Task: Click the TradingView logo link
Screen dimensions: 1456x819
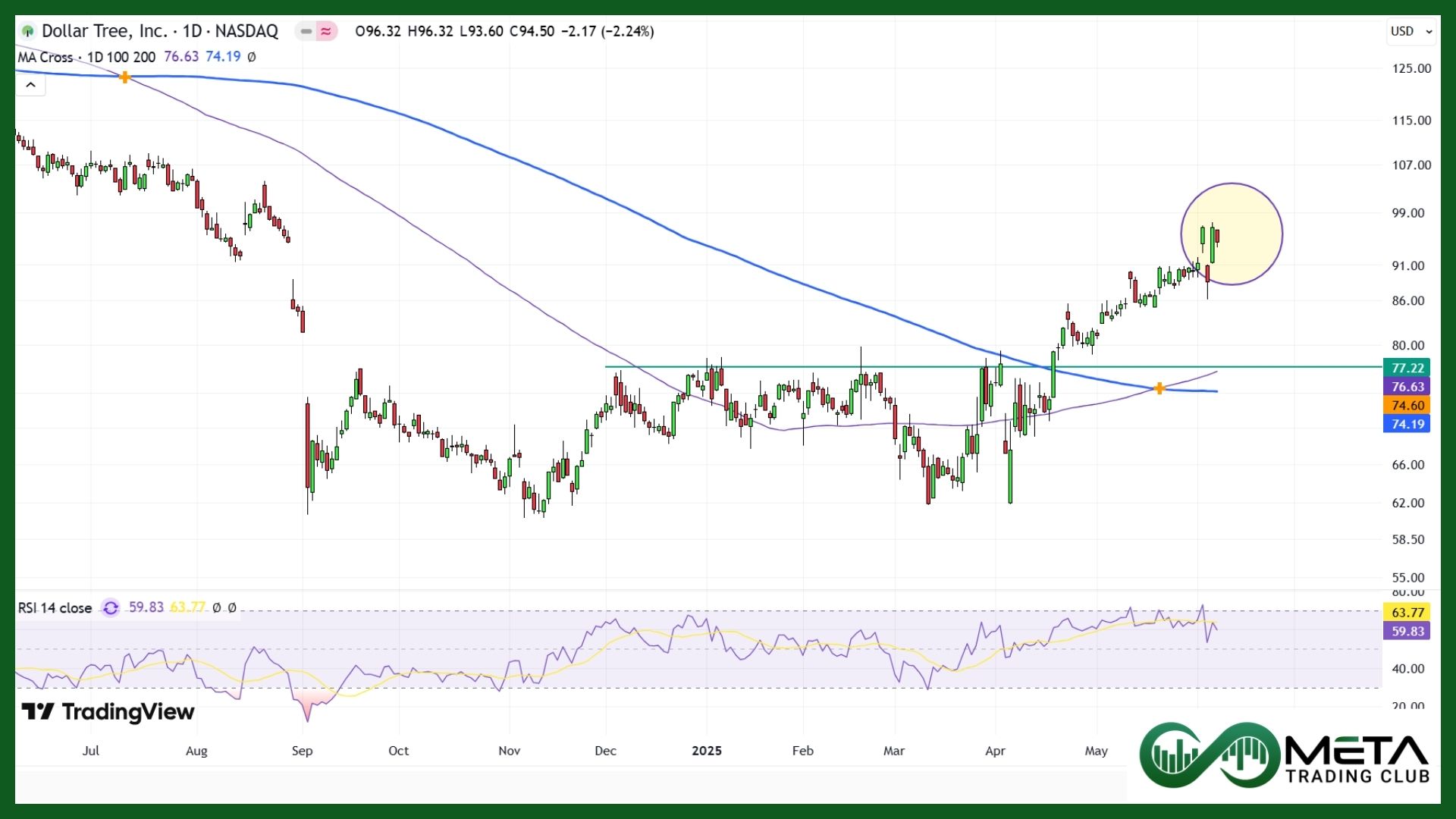Action: pos(108,711)
